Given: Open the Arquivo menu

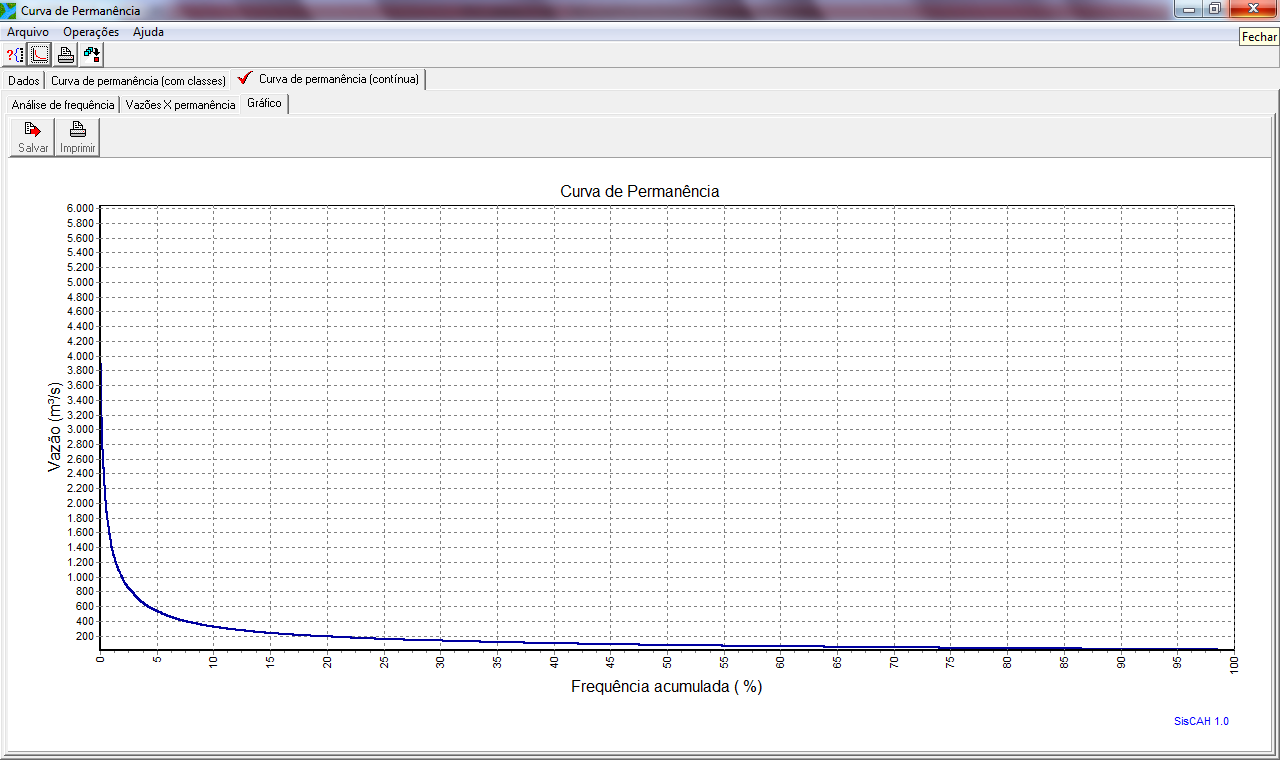Looking at the screenshot, I should pyautogui.click(x=28, y=32).
